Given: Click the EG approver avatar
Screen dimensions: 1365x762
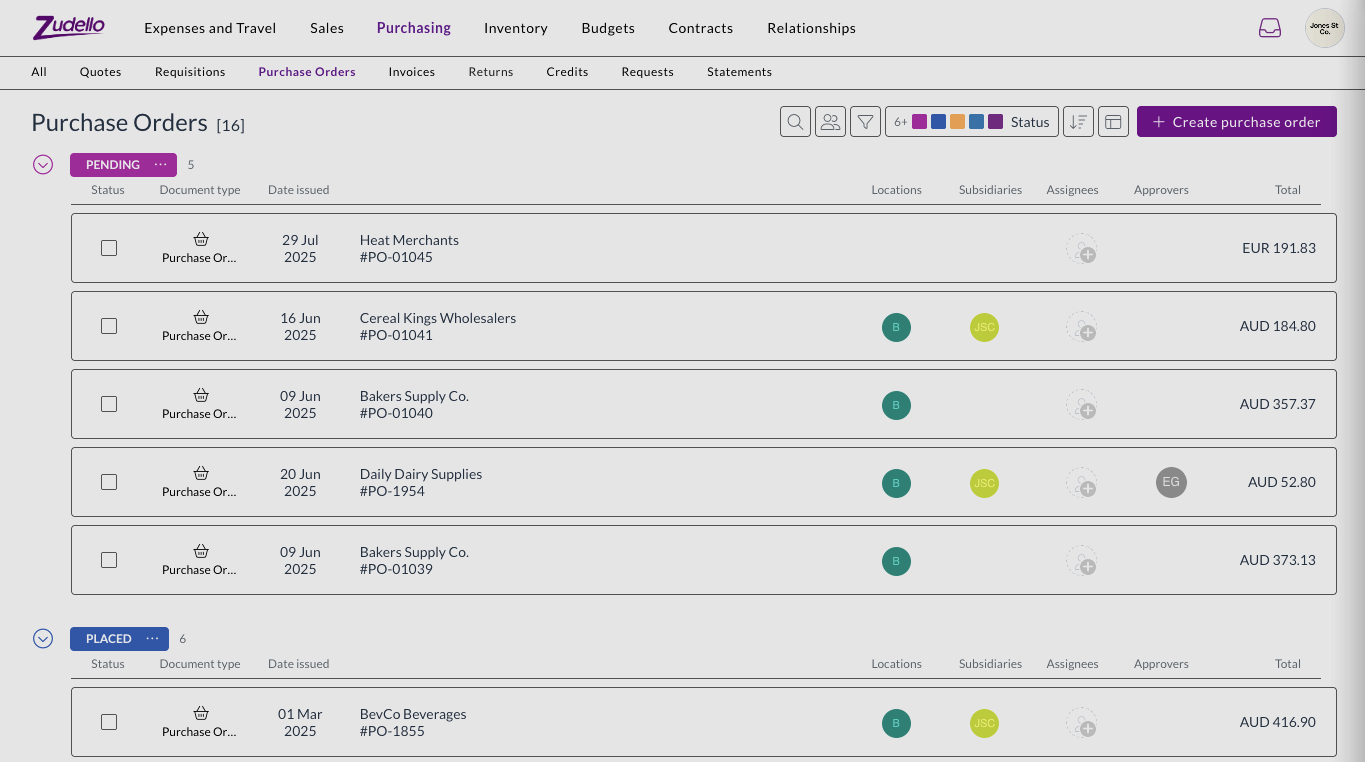Looking at the screenshot, I should [1171, 482].
